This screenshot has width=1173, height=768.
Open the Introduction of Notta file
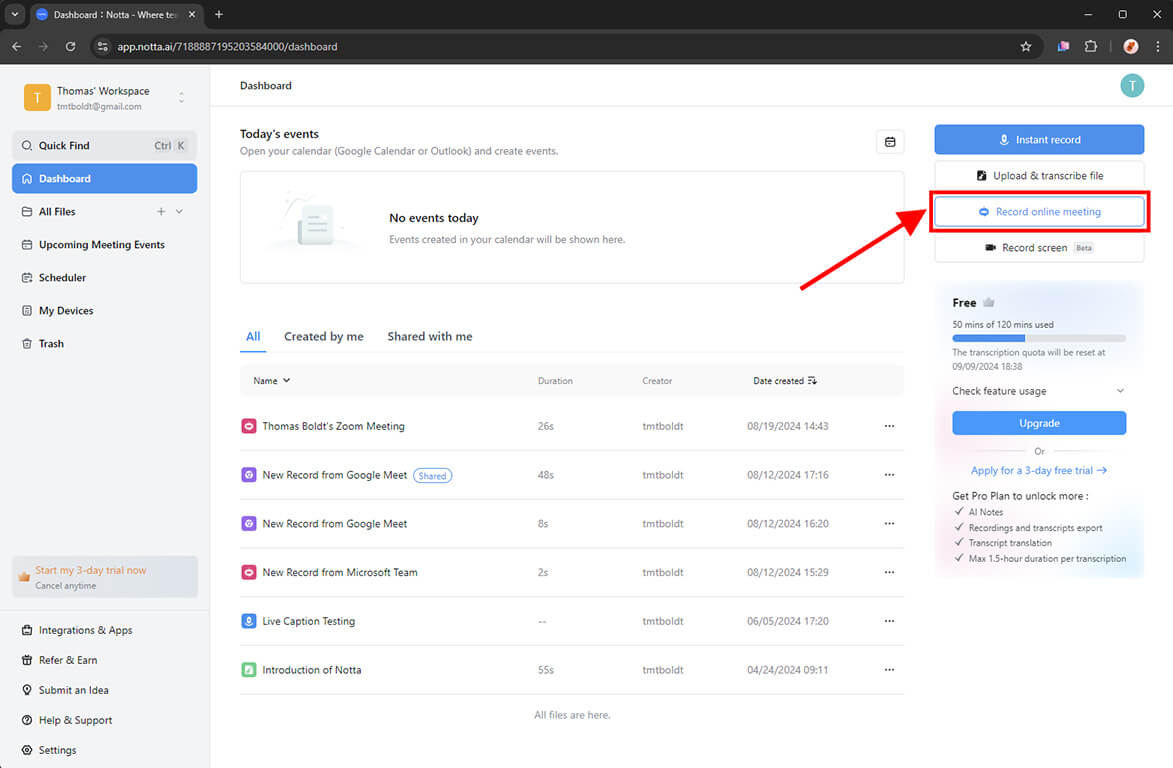pos(311,670)
